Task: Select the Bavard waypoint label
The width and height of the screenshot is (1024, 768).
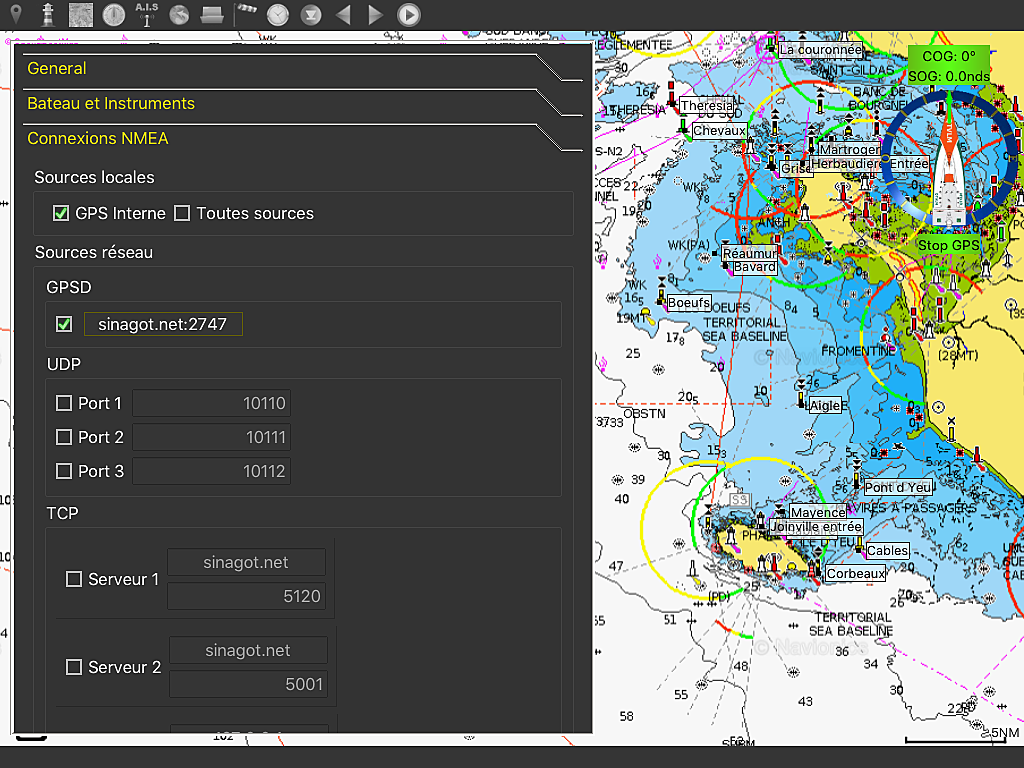Action: click(x=755, y=267)
